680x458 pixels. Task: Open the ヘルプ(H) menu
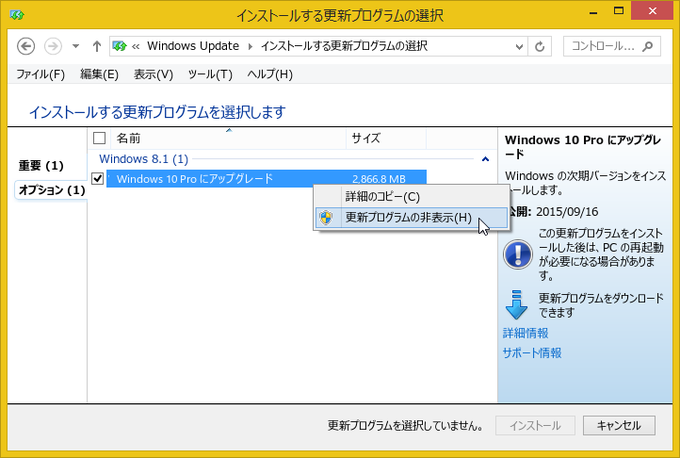click(270, 74)
